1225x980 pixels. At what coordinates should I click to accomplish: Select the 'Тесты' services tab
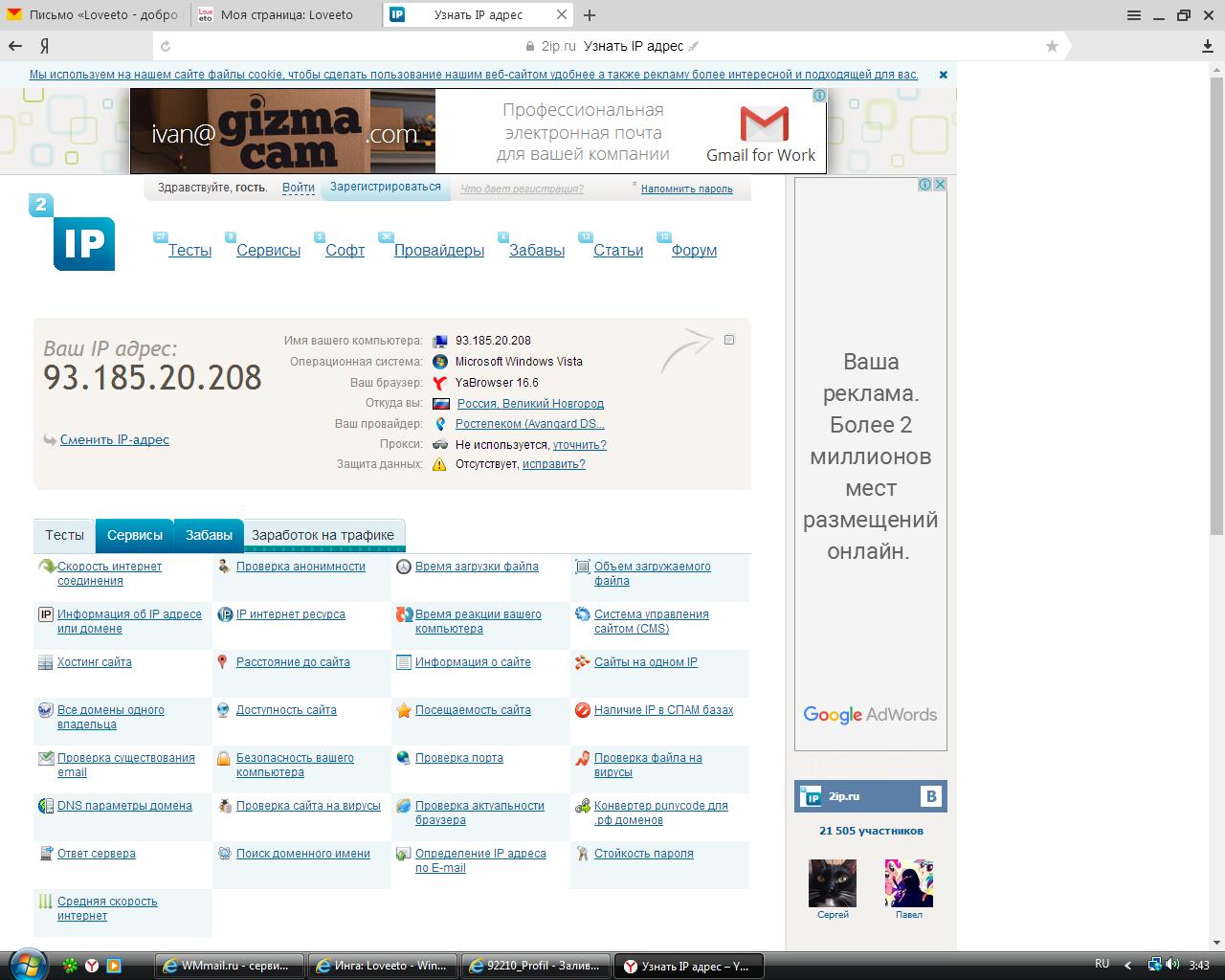coord(65,535)
